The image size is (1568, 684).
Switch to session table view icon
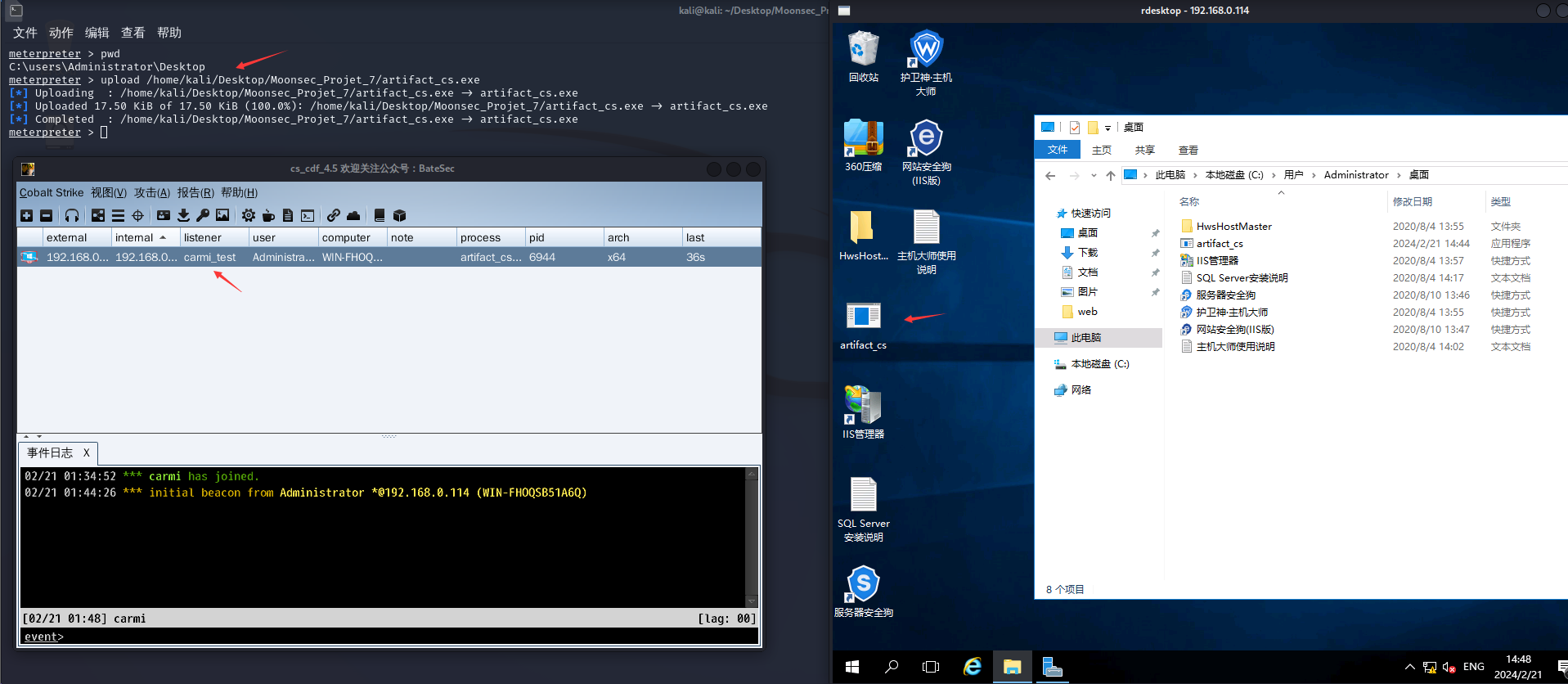click(119, 216)
